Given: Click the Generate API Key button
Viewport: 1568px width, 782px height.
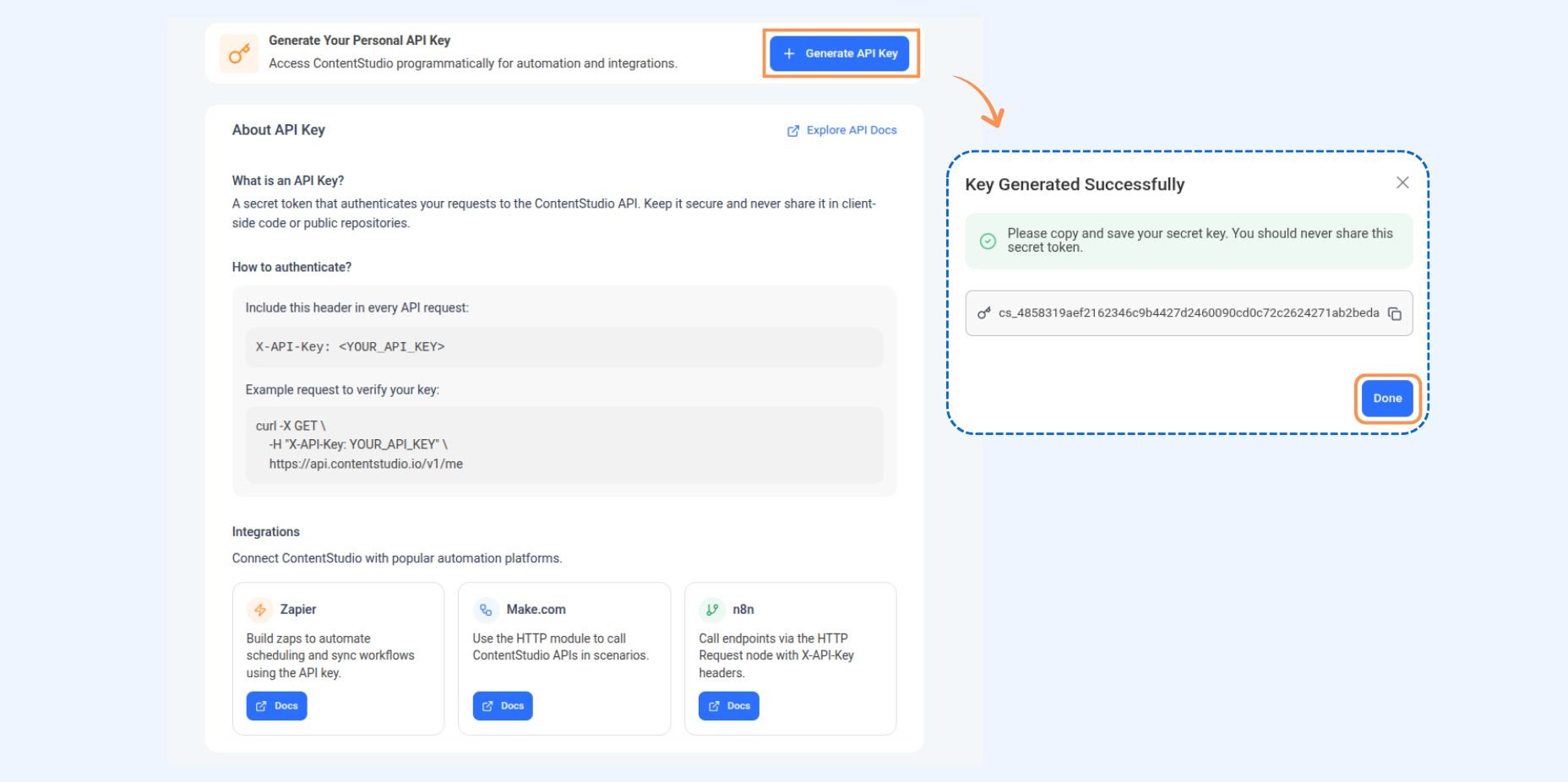Looking at the screenshot, I should [x=841, y=53].
